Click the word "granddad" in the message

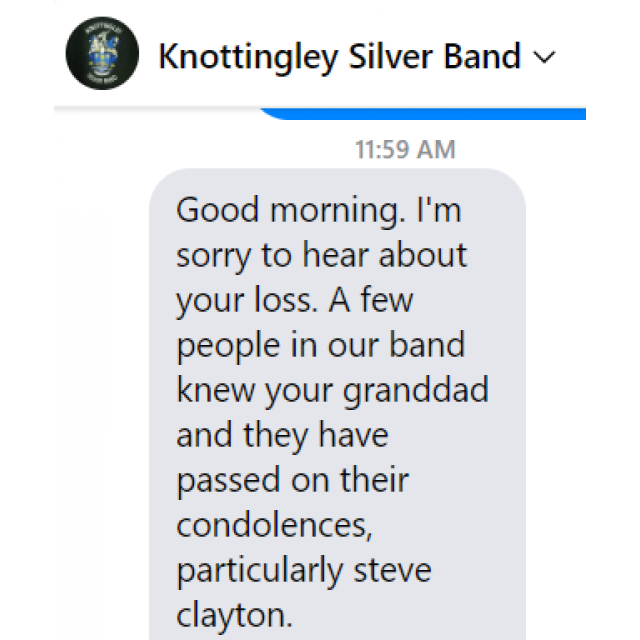(416, 390)
